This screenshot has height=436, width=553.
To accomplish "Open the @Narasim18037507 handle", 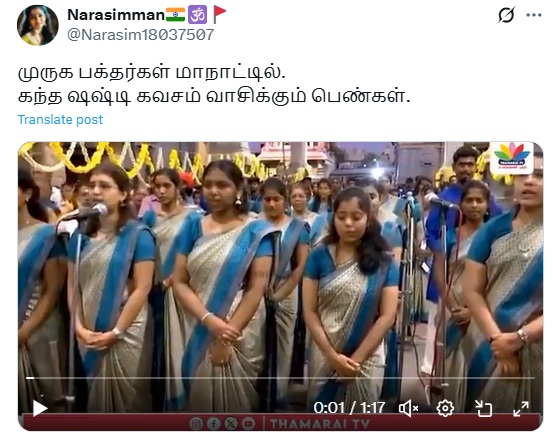I will (x=140, y=35).
